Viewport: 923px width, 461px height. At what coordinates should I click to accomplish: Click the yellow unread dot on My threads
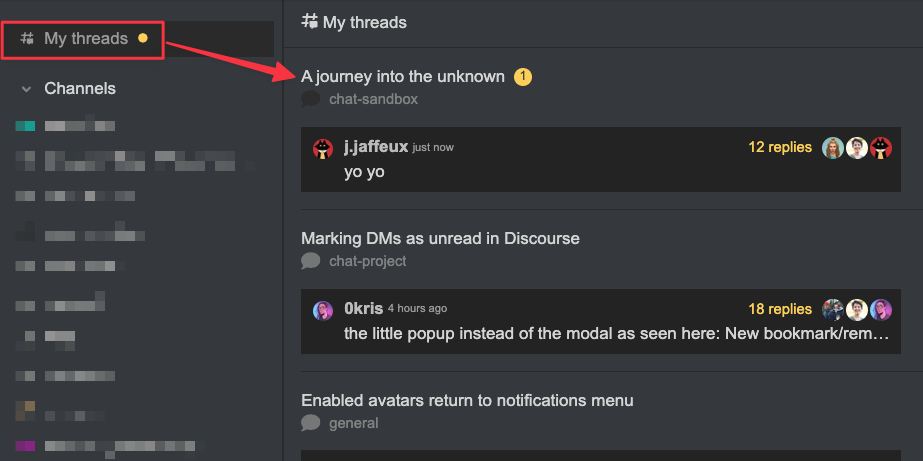[143, 39]
